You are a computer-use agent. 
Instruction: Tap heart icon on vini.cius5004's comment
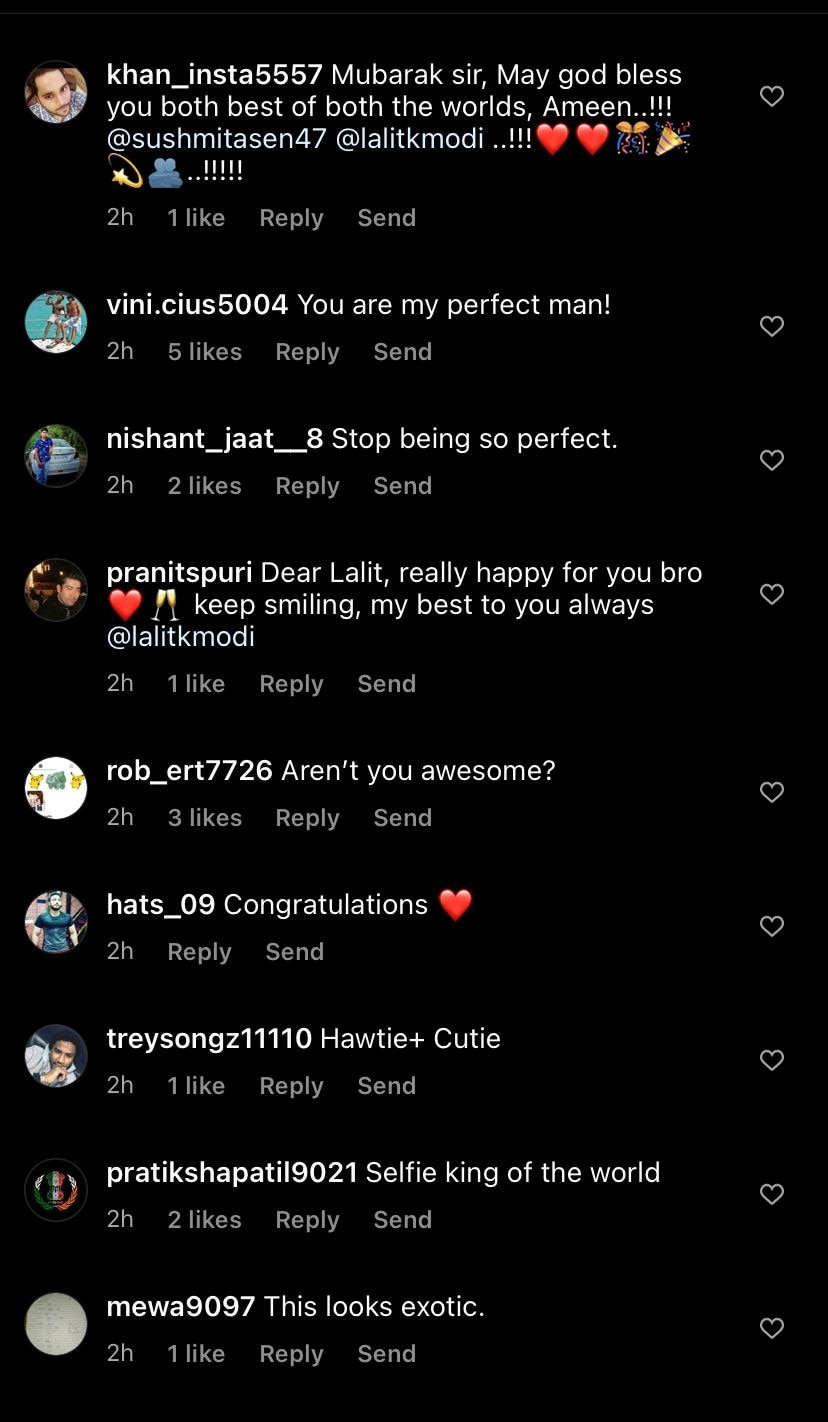click(x=771, y=326)
